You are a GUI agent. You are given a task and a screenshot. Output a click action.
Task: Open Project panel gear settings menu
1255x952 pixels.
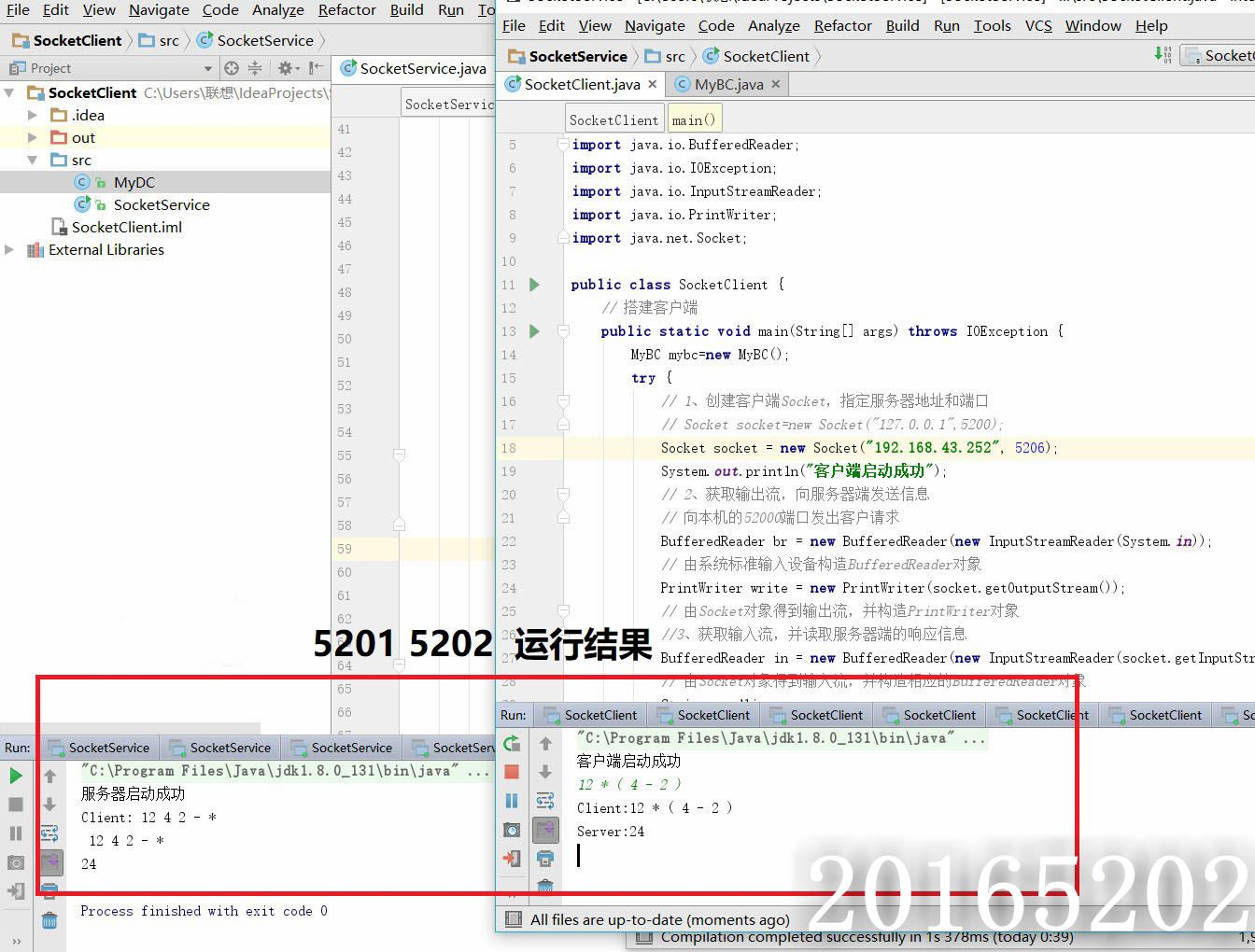pyautogui.click(x=289, y=68)
